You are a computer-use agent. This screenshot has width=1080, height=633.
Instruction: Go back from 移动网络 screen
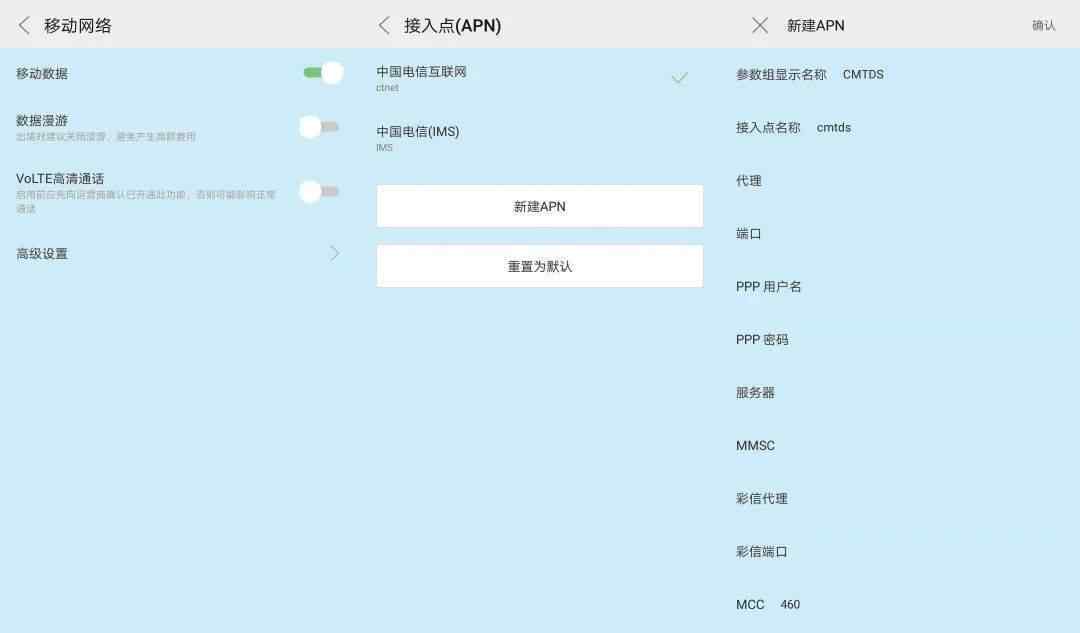tap(25, 26)
